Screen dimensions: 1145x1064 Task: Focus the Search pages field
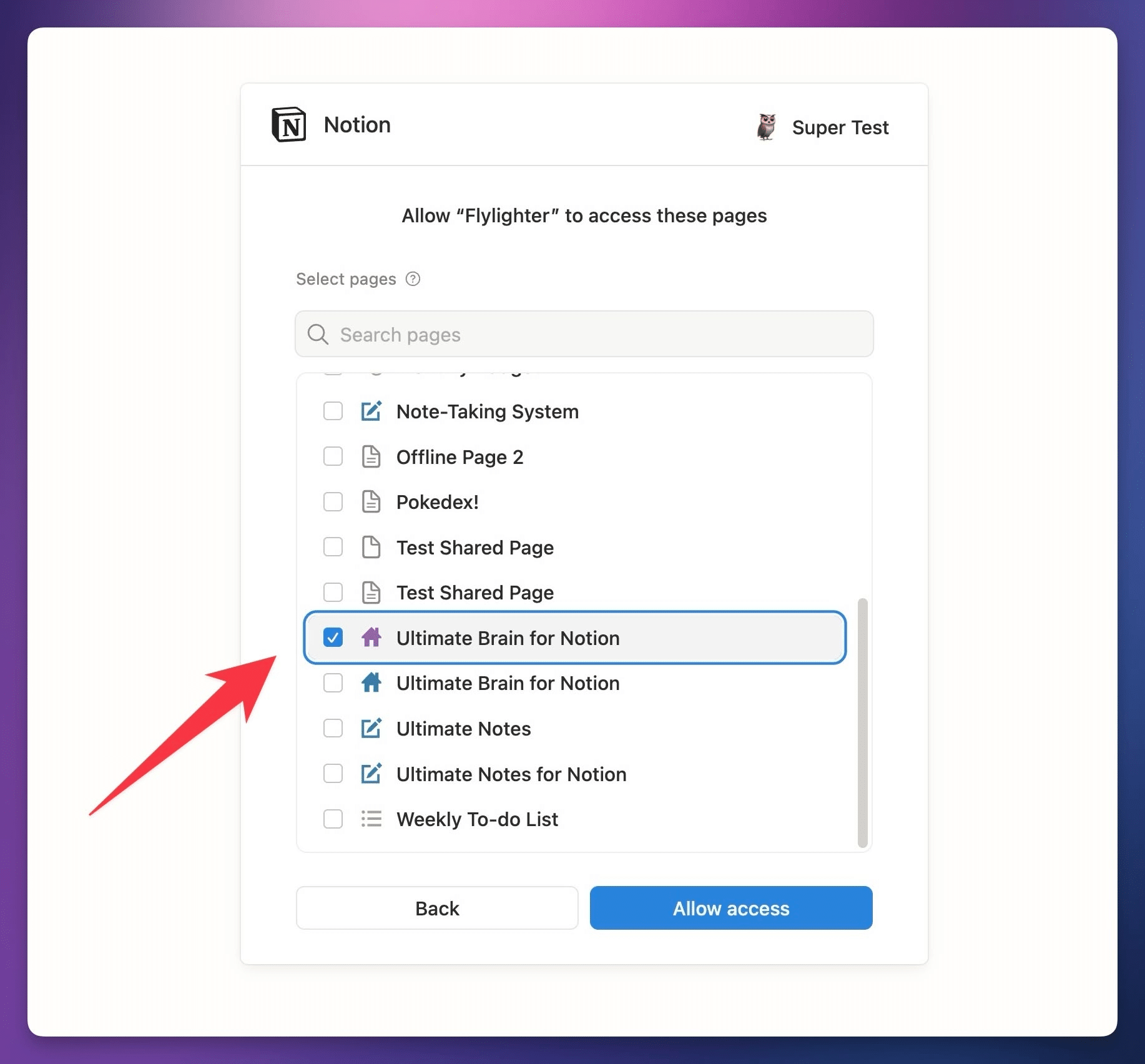tap(584, 334)
